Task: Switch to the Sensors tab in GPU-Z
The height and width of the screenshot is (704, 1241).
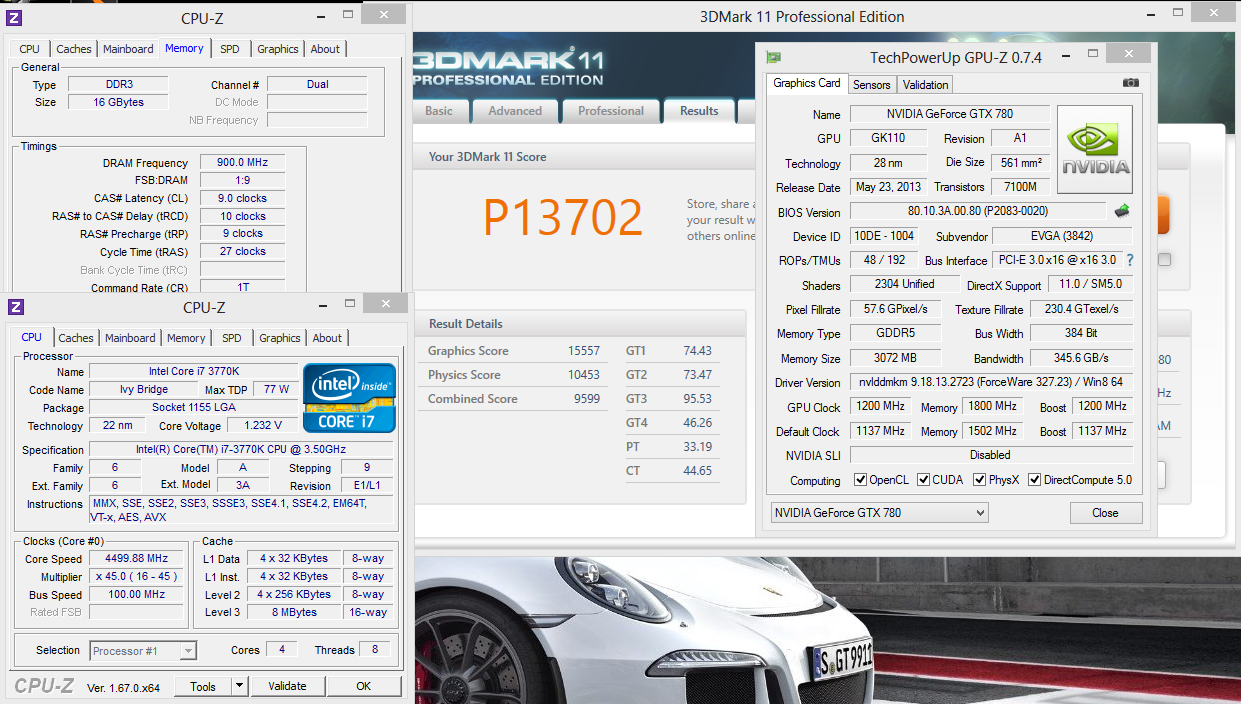Action: (872, 85)
